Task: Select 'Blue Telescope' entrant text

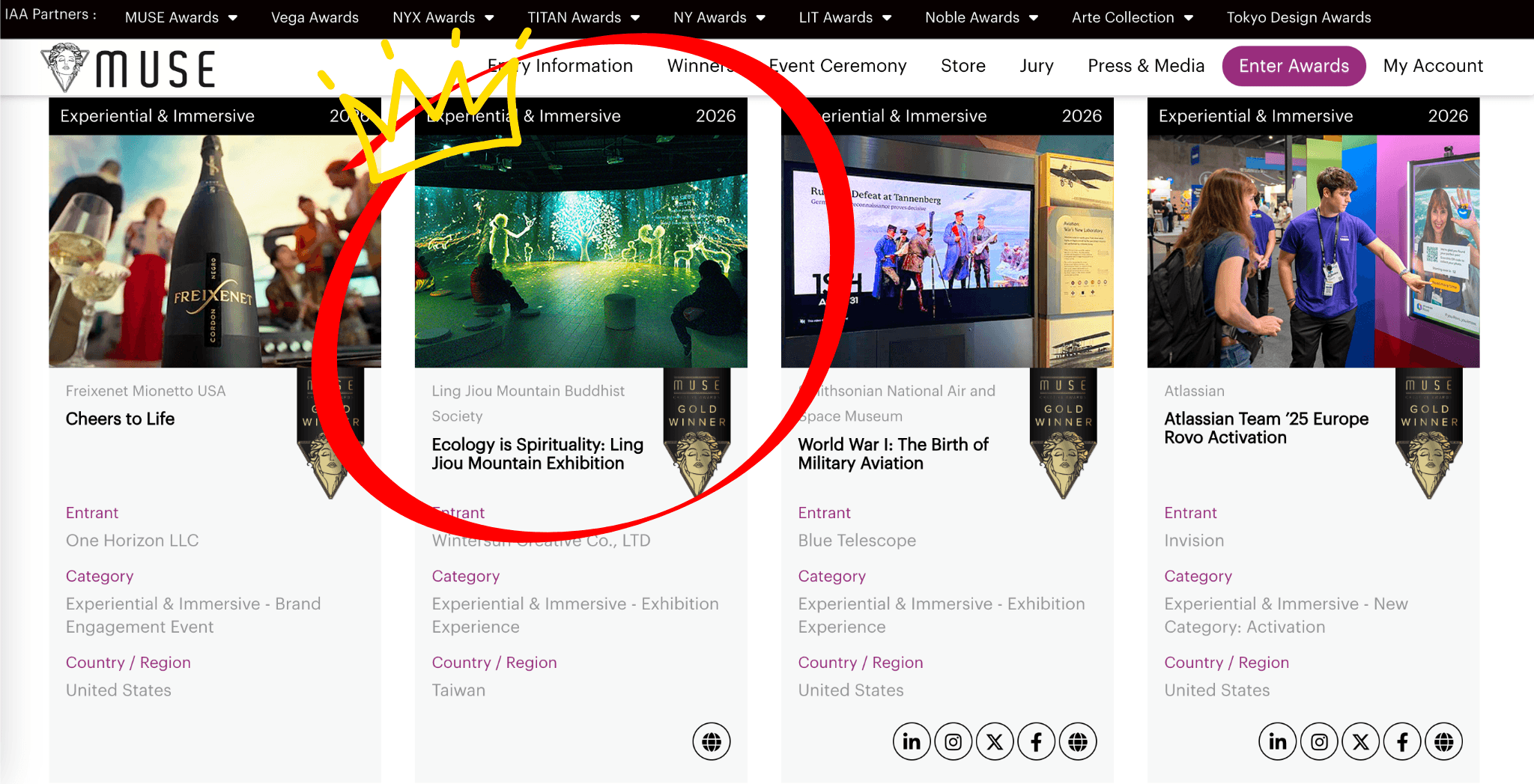Action: (857, 541)
